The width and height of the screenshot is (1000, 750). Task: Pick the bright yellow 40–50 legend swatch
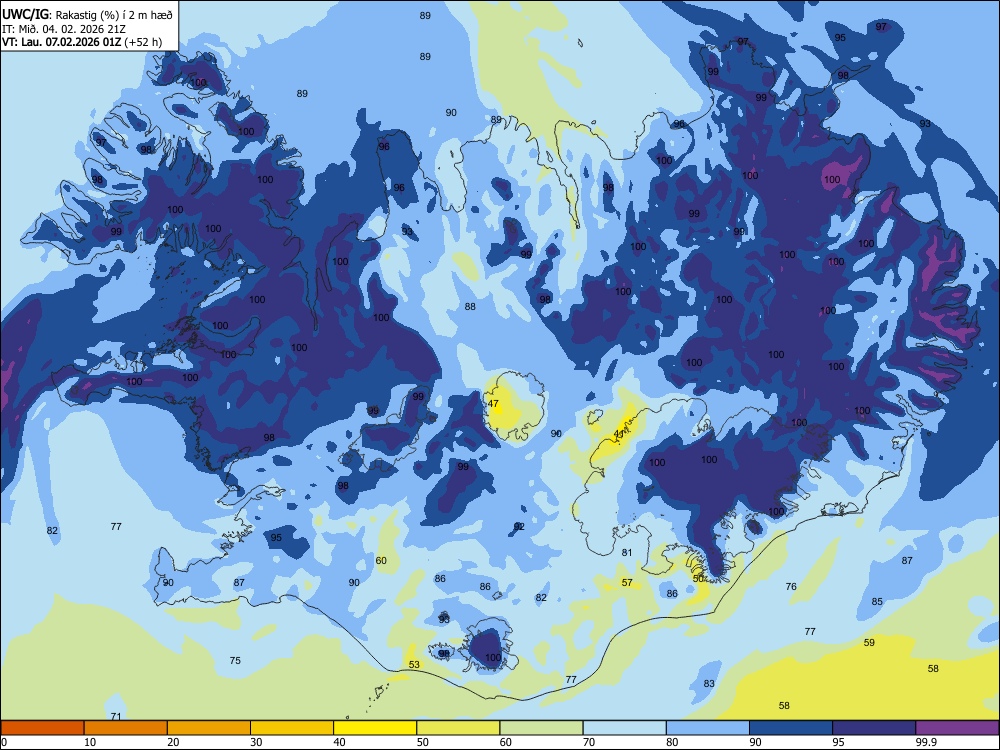pos(375,728)
